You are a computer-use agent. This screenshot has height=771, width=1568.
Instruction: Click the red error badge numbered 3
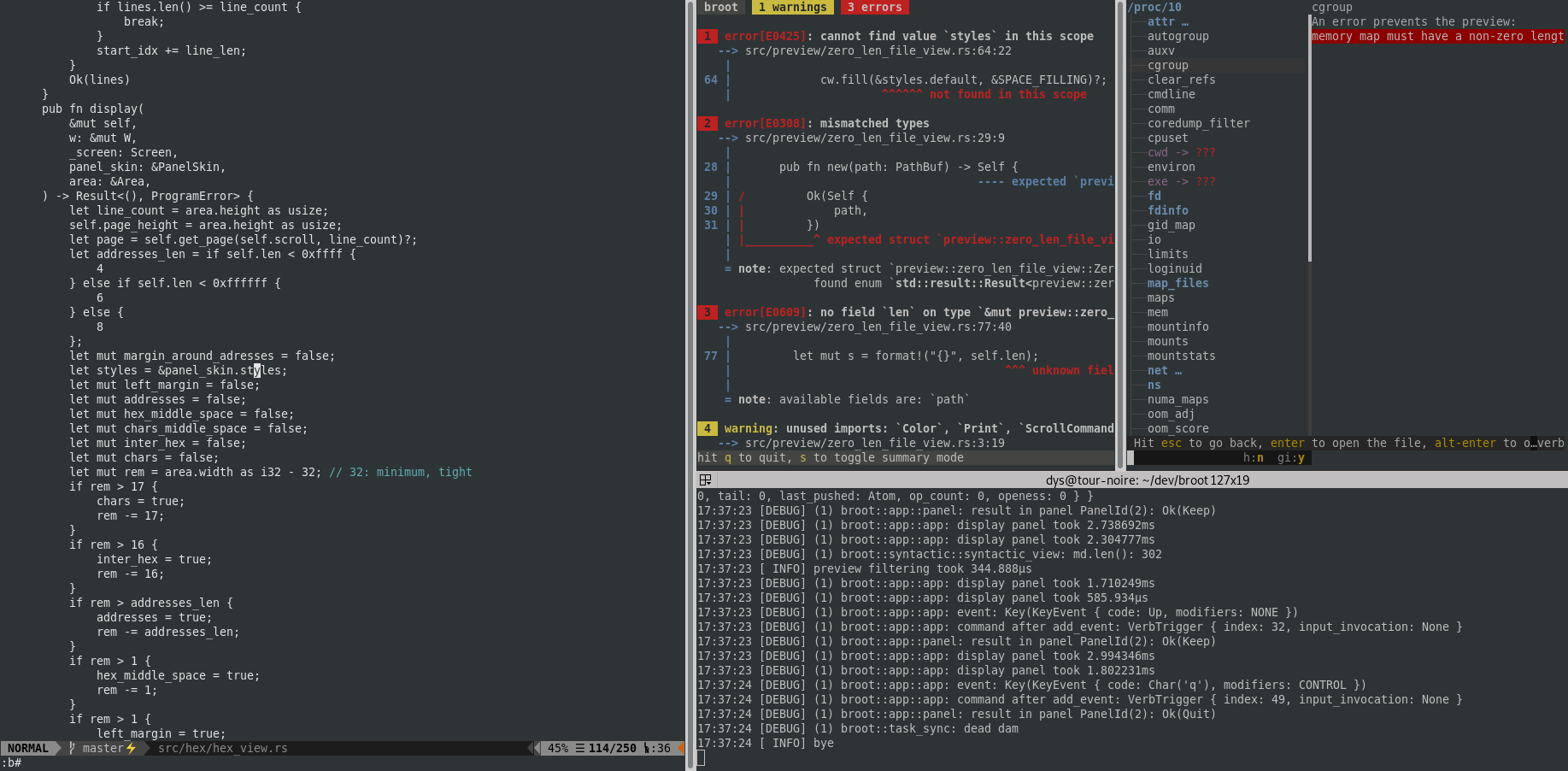pos(708,312)
